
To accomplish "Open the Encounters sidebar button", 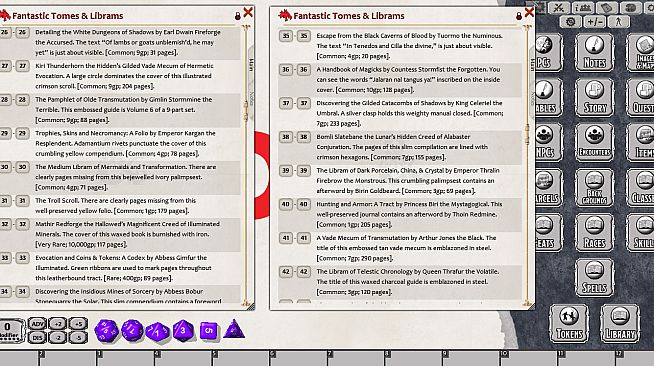I will [x=594, y=143].
